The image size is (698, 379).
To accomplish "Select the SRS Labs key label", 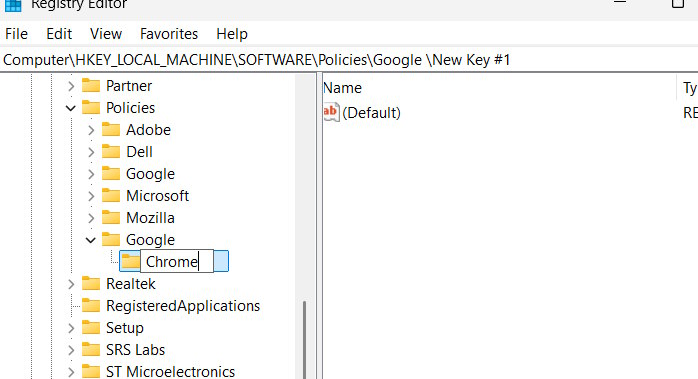I will pos(135,350).
